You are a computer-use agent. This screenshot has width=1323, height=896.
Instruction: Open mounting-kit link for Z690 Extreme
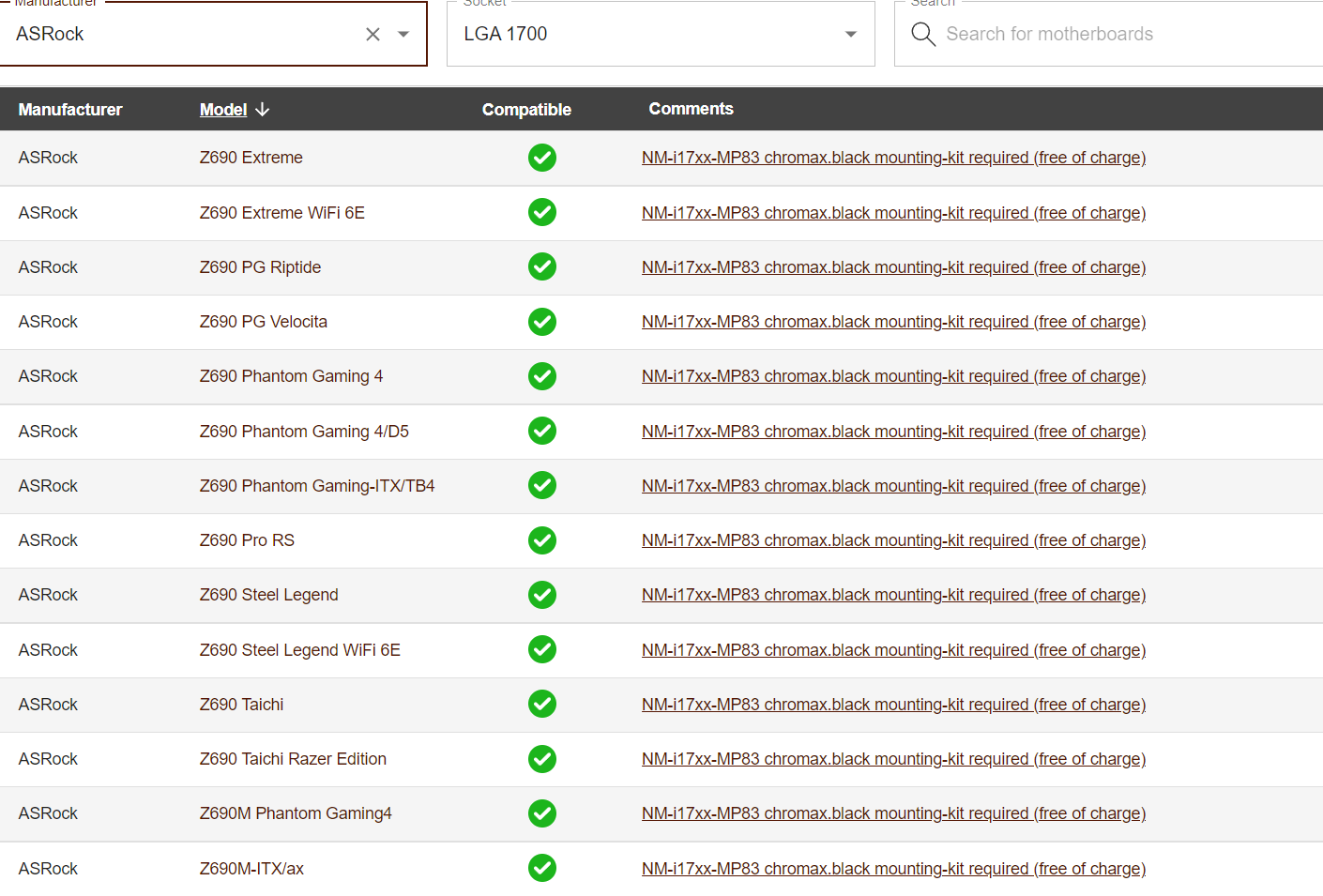click(x=893, y=158)
